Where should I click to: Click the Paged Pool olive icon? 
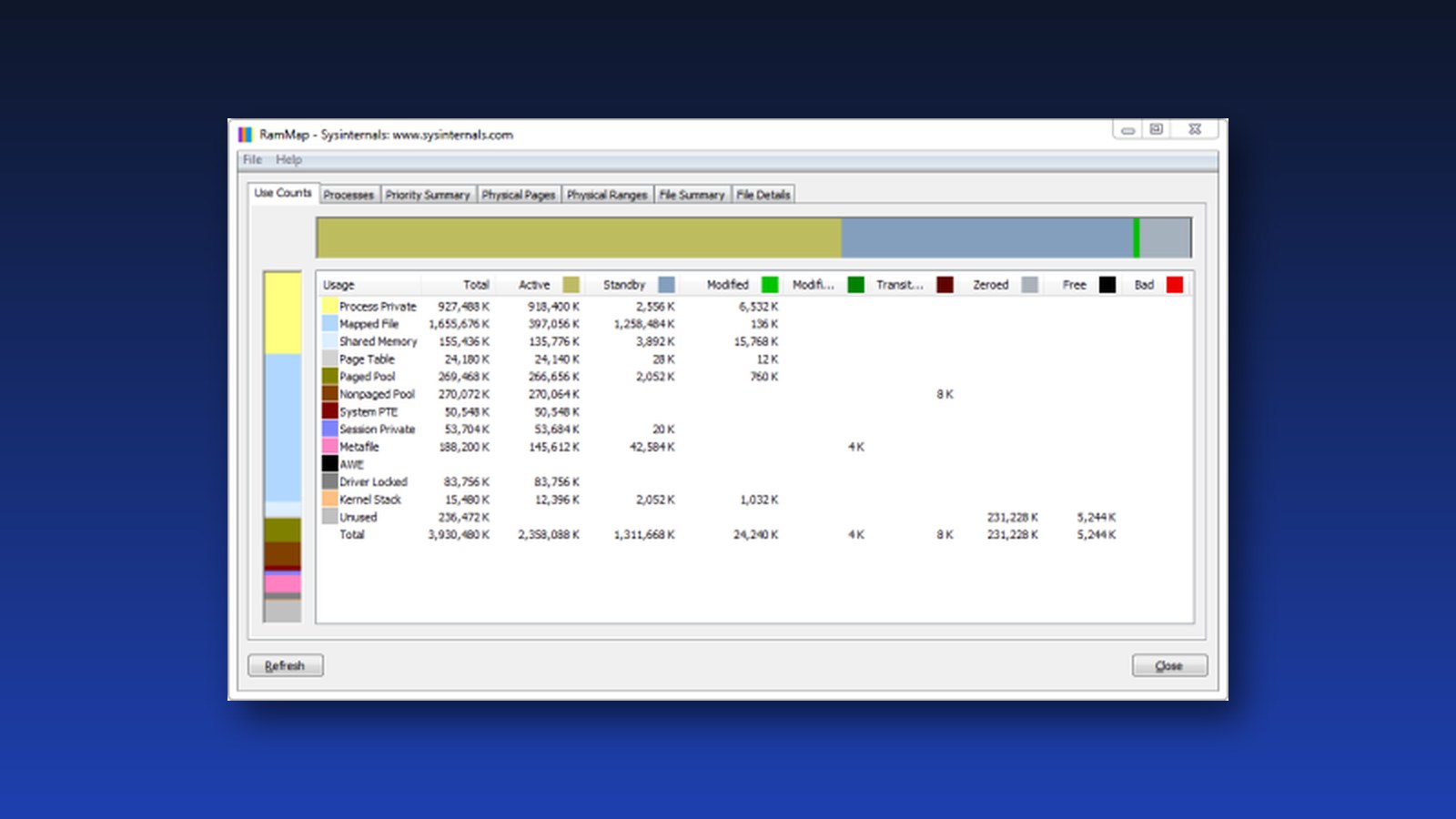click(329, 377)
